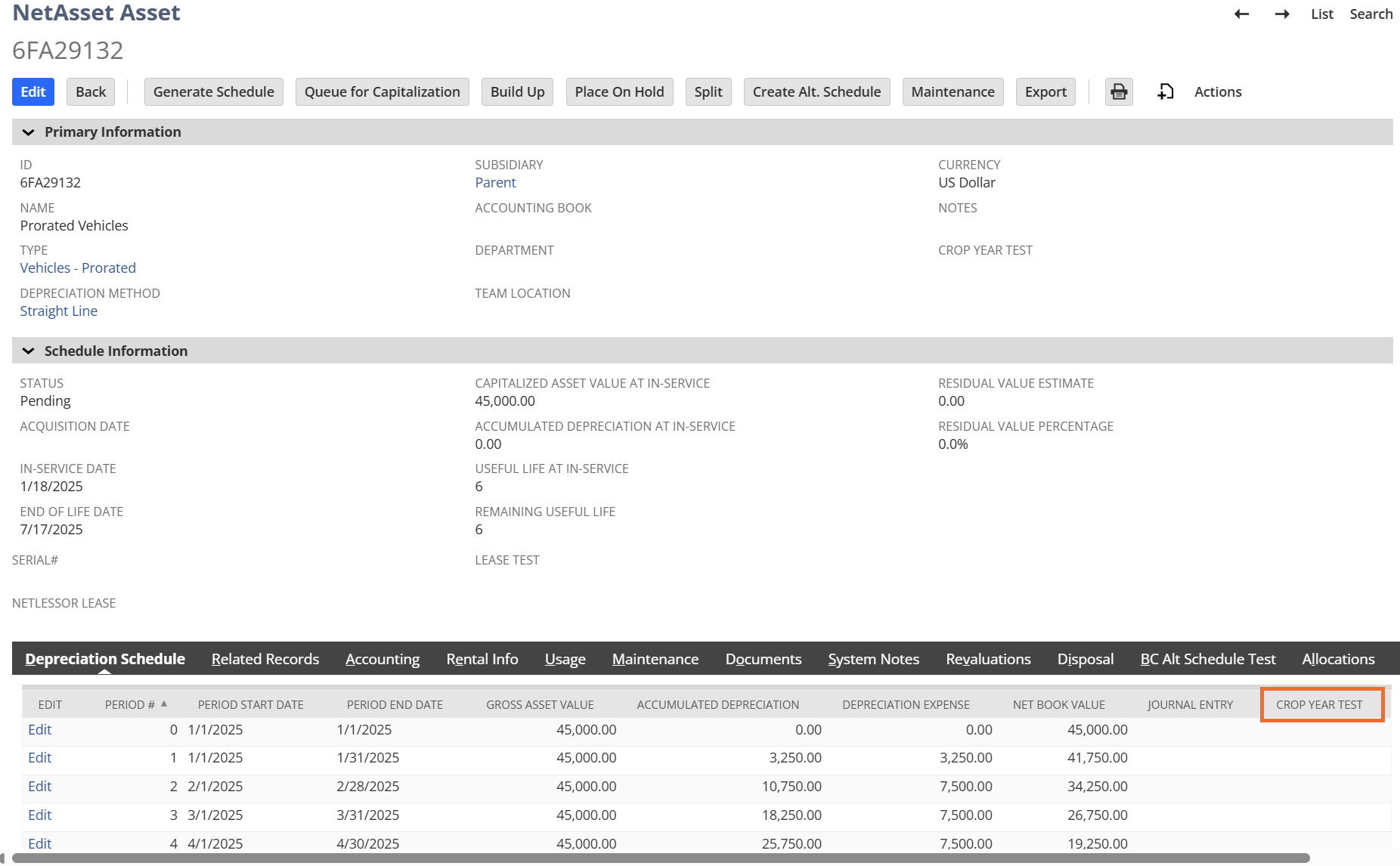The image size is (1400, 866).
Task: Click Edit link for period 3 row
Action: coord(39,815)
